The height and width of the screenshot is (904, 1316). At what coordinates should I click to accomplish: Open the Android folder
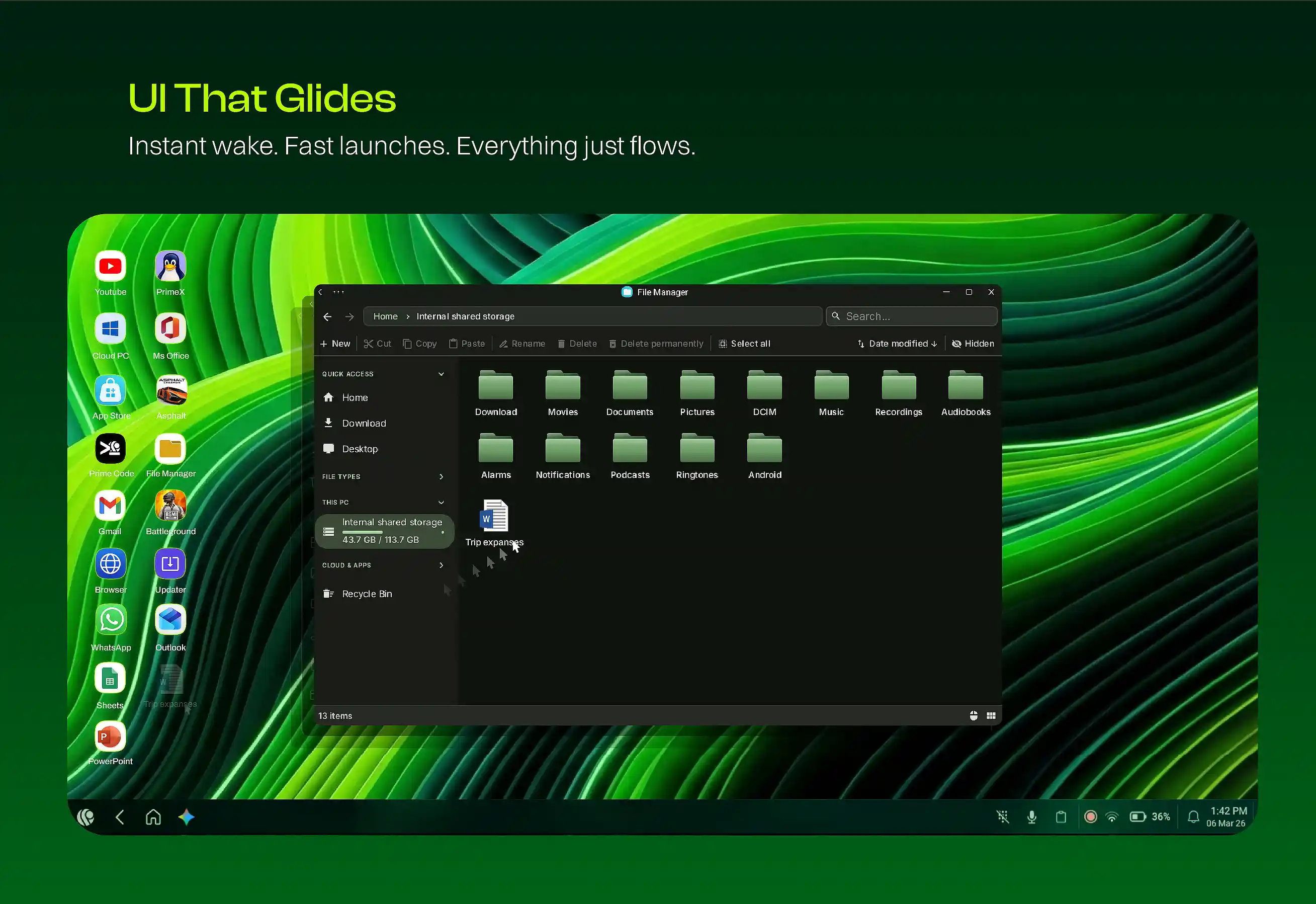(764, 457)
